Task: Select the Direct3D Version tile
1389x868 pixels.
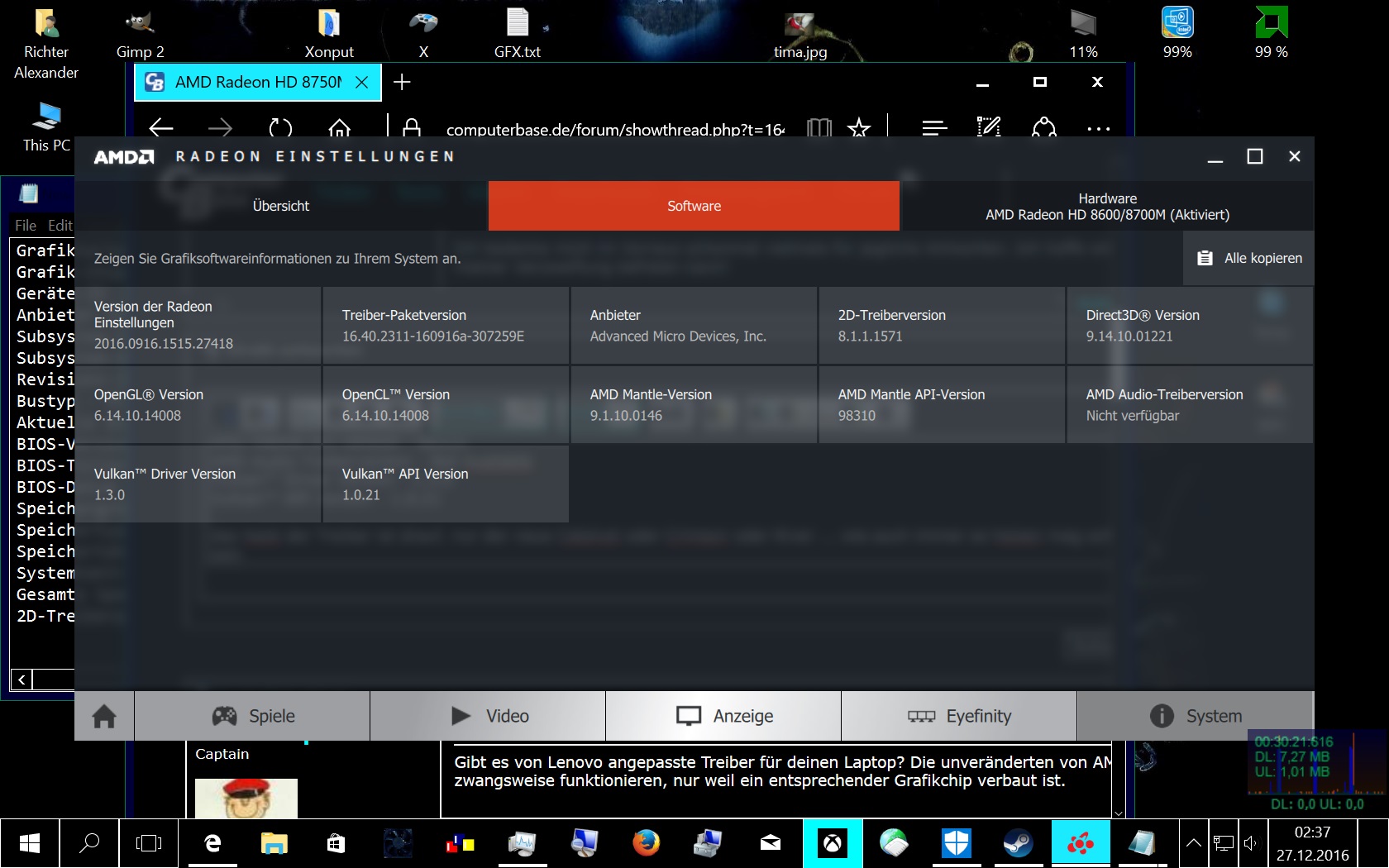Action: coord(1190,326)
